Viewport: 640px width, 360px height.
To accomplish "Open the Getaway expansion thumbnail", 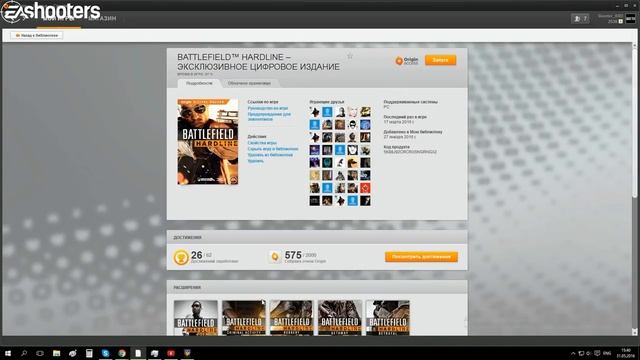I will pos(340,318).
